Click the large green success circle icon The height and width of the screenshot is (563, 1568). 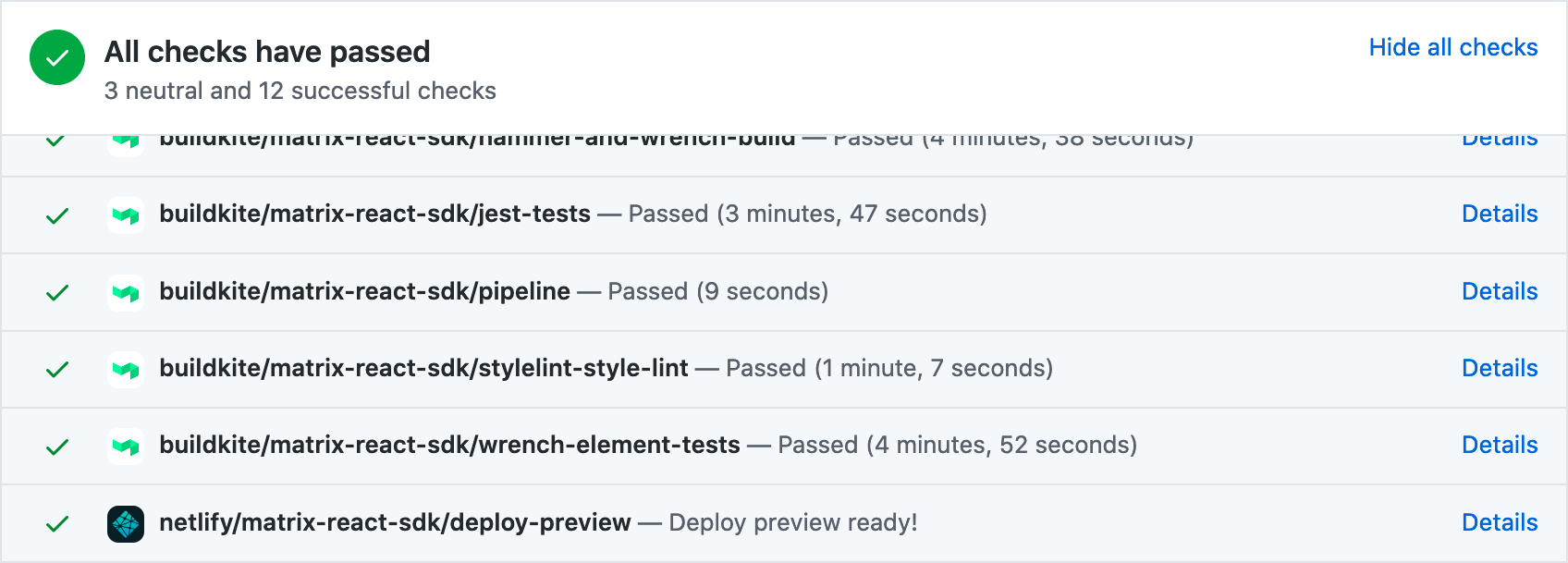coord(56,57)
